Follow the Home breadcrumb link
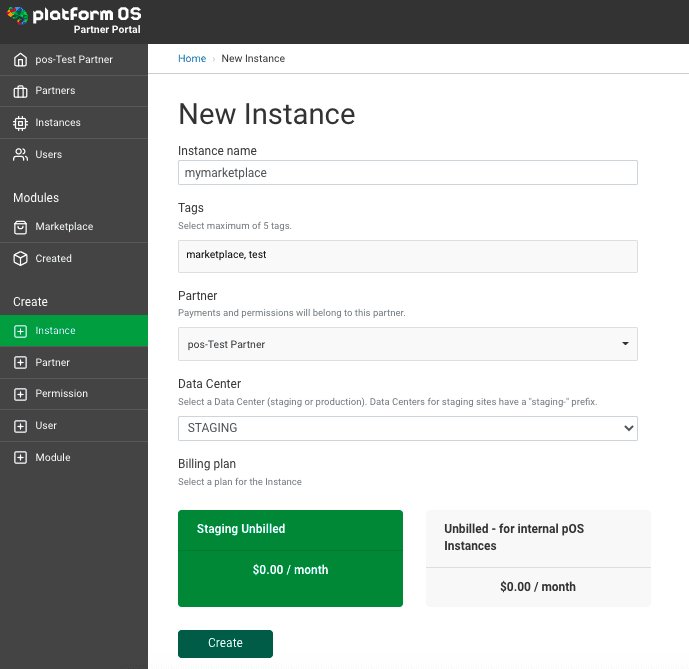This screenshot has width=689, height=669. 192,58
